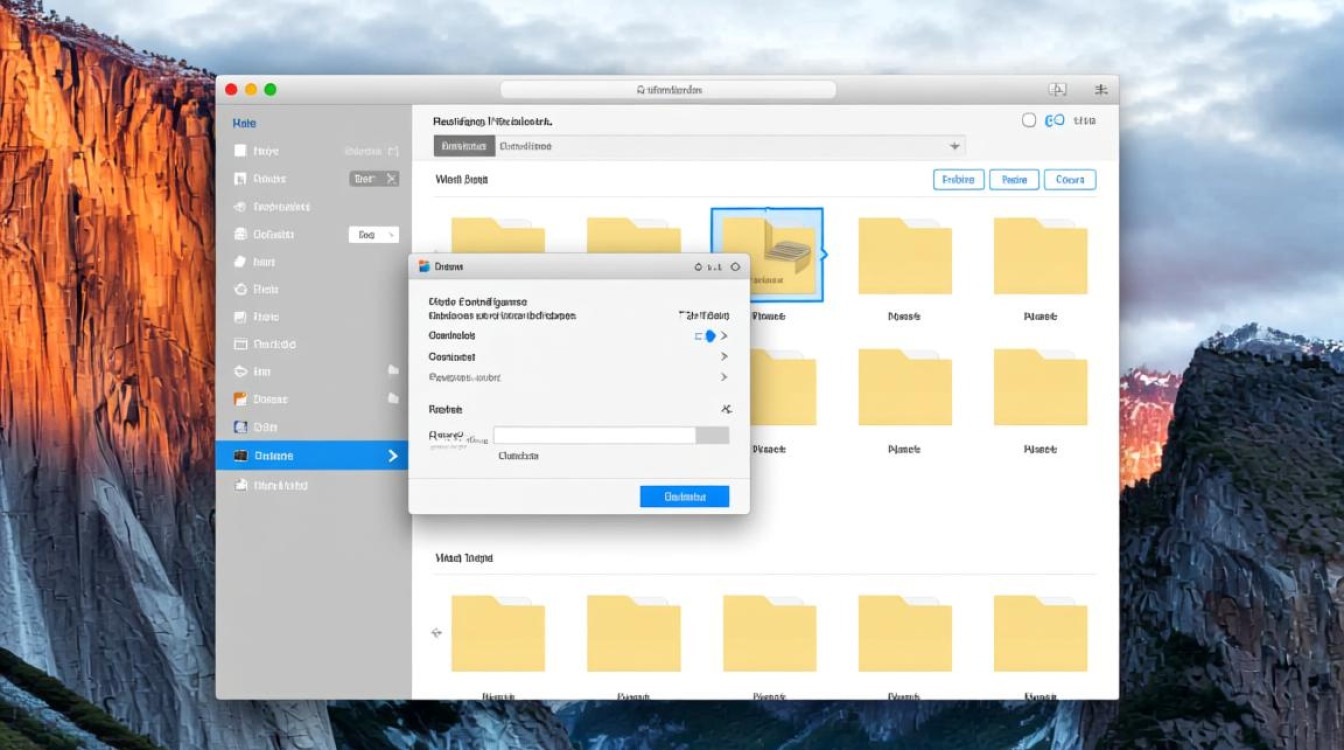
Task: Click the rightmost icon in the window title bar
Action: pos(1101,90)
